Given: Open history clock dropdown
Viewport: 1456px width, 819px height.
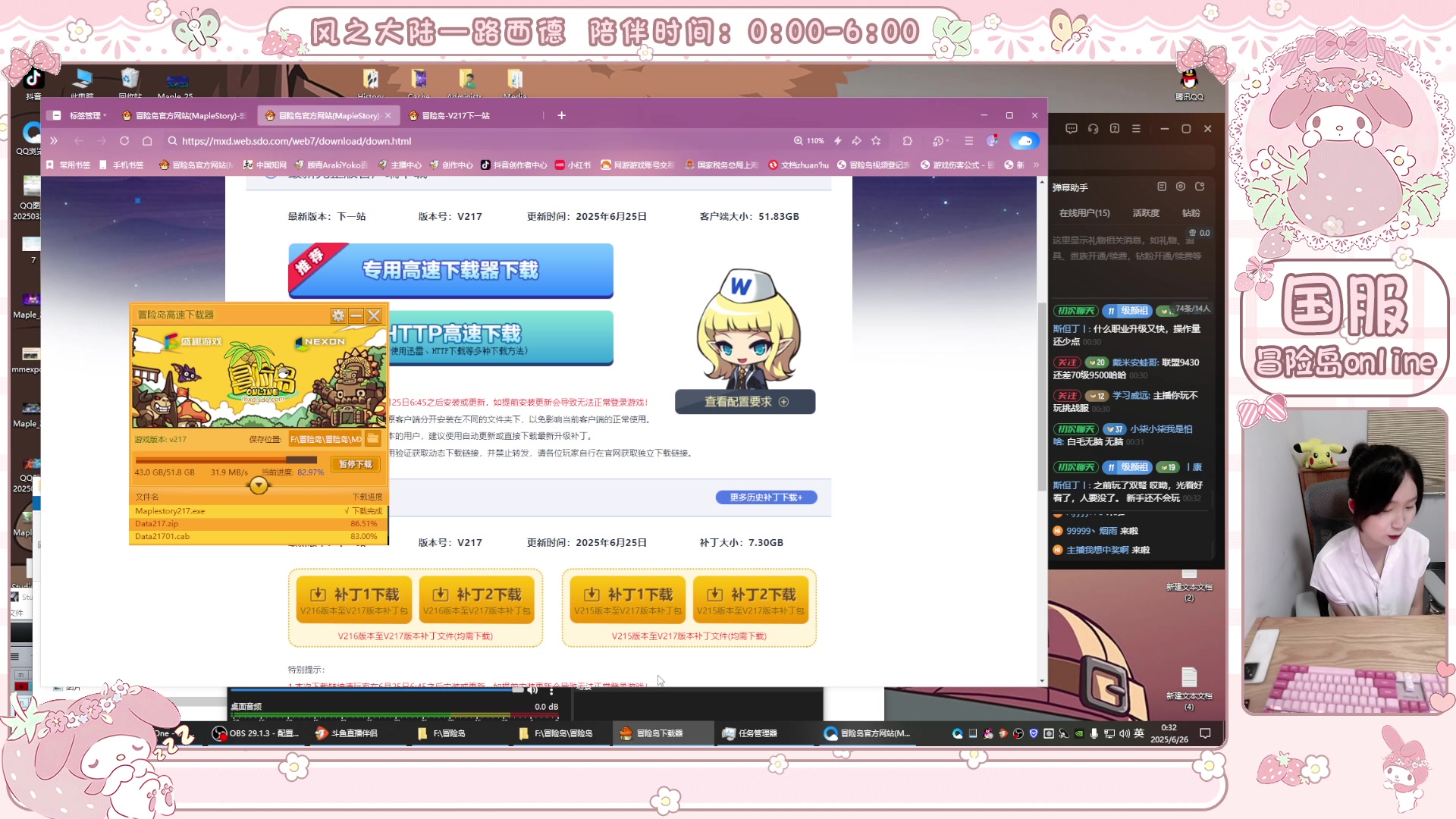Looking at the screenshot, I should [940, 141].
